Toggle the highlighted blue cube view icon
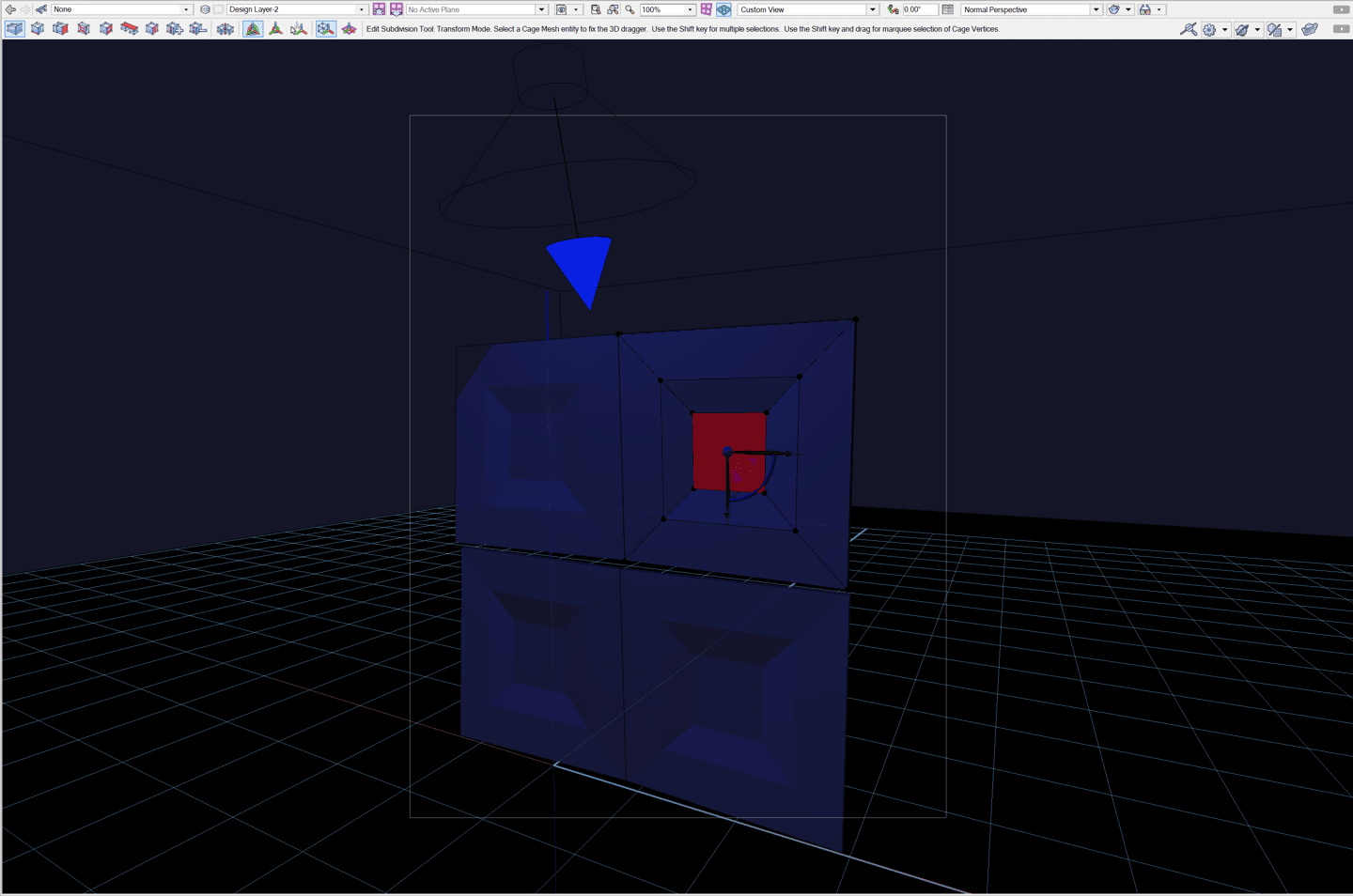 (x=724, y=9)
